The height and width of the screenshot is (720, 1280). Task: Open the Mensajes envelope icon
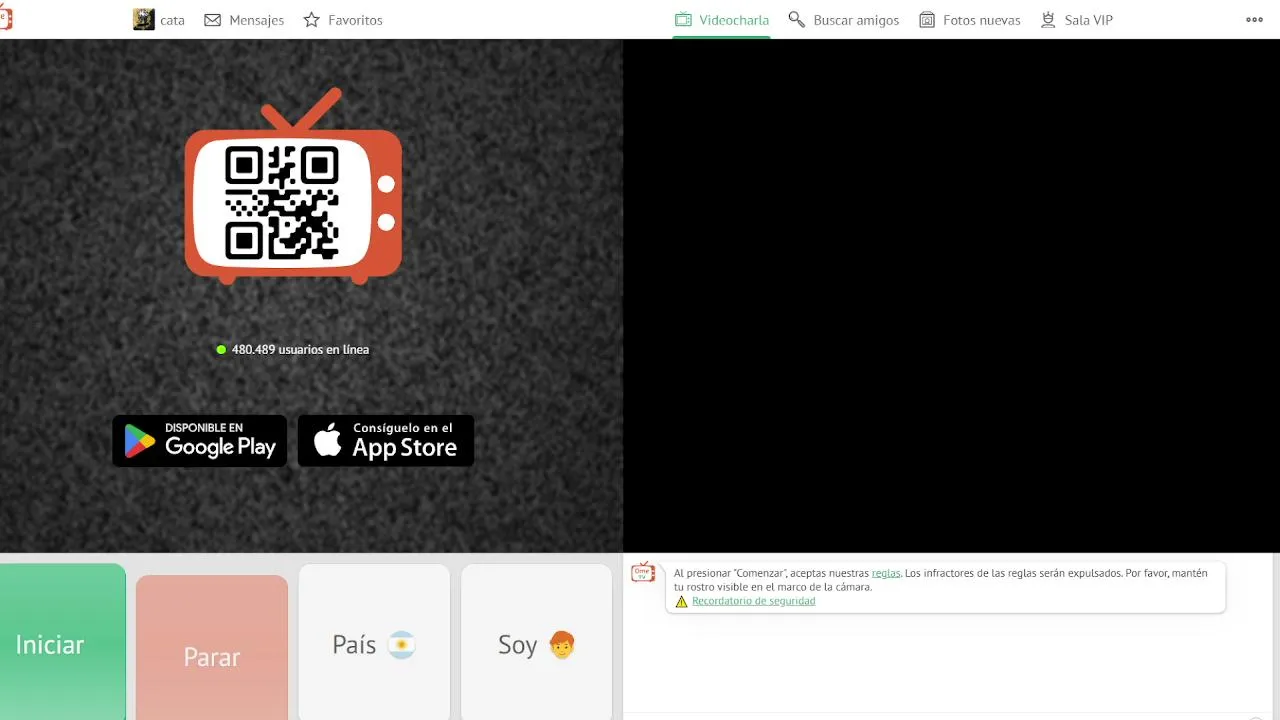click(x=212, y=20)
